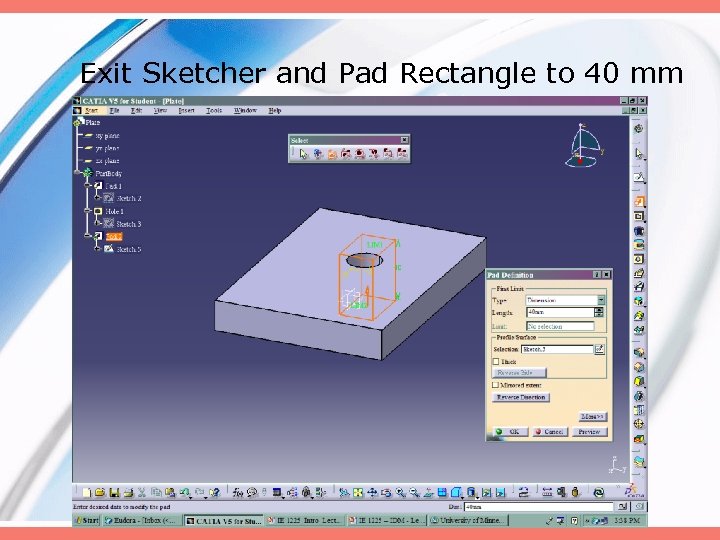Expand the Sketch.3 node in the tree
Image resolution: width=720 pixels, height=540 pixels.
click(97, 224)
